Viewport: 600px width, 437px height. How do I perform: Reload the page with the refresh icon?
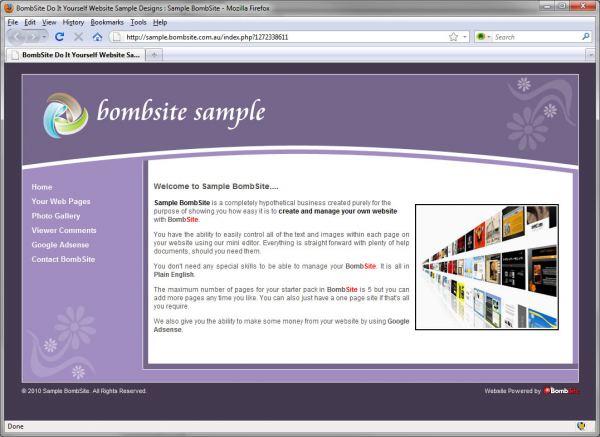(59, 37)
